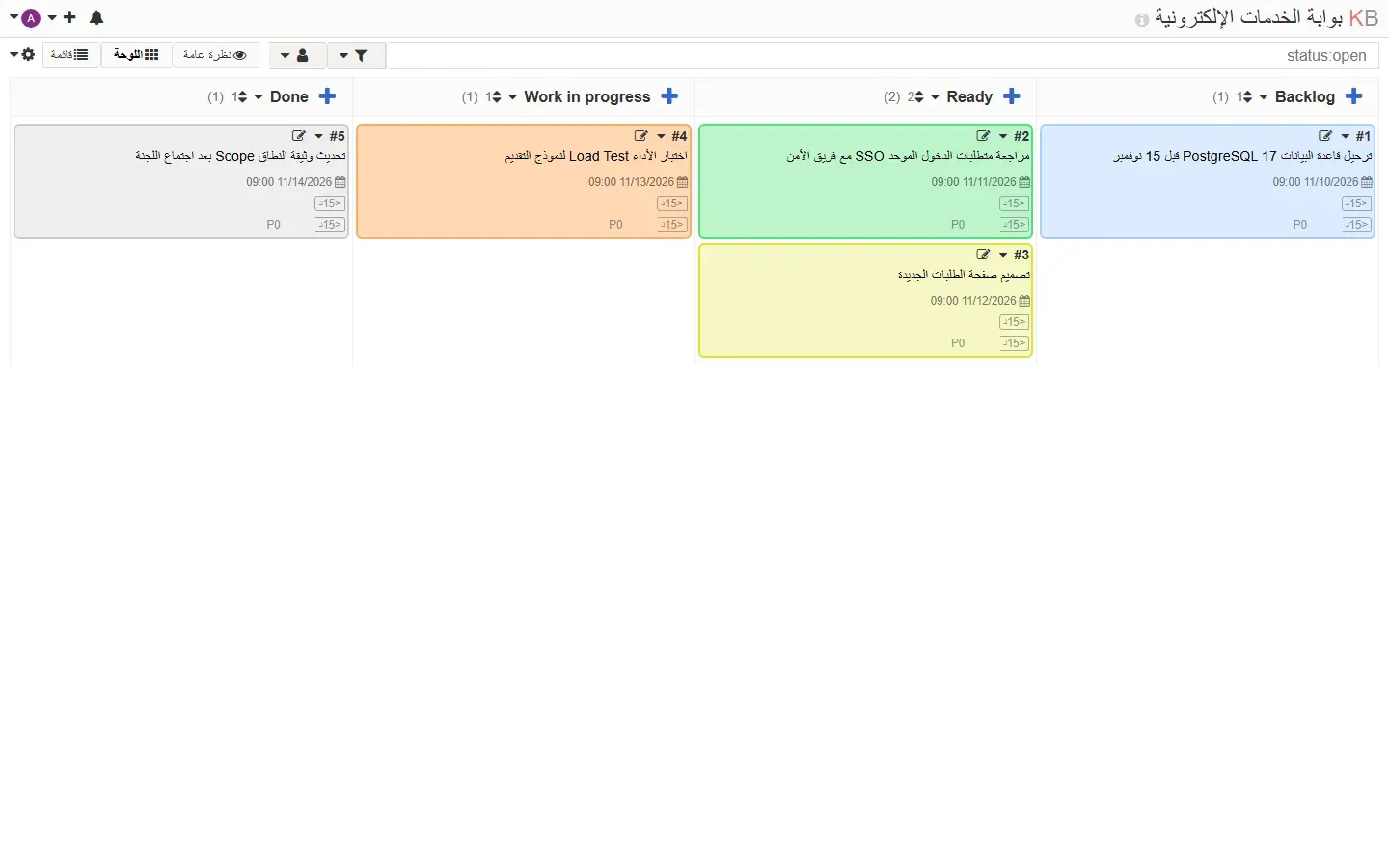This screenshot has height=868, width=1389.
Task: Click the purple A user avatar
Action: 31,17
